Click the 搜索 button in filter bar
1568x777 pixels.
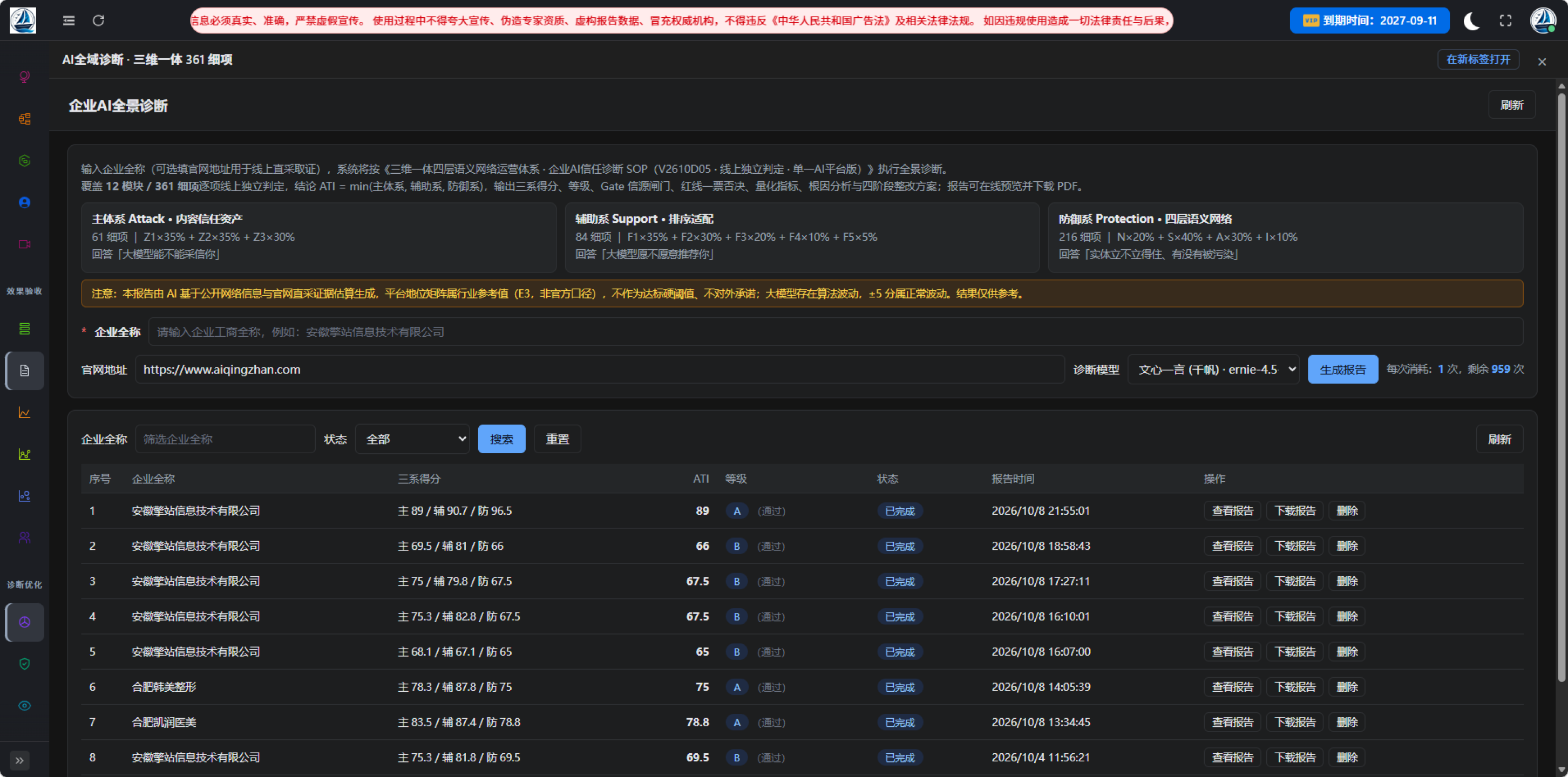tap(501, 439)
